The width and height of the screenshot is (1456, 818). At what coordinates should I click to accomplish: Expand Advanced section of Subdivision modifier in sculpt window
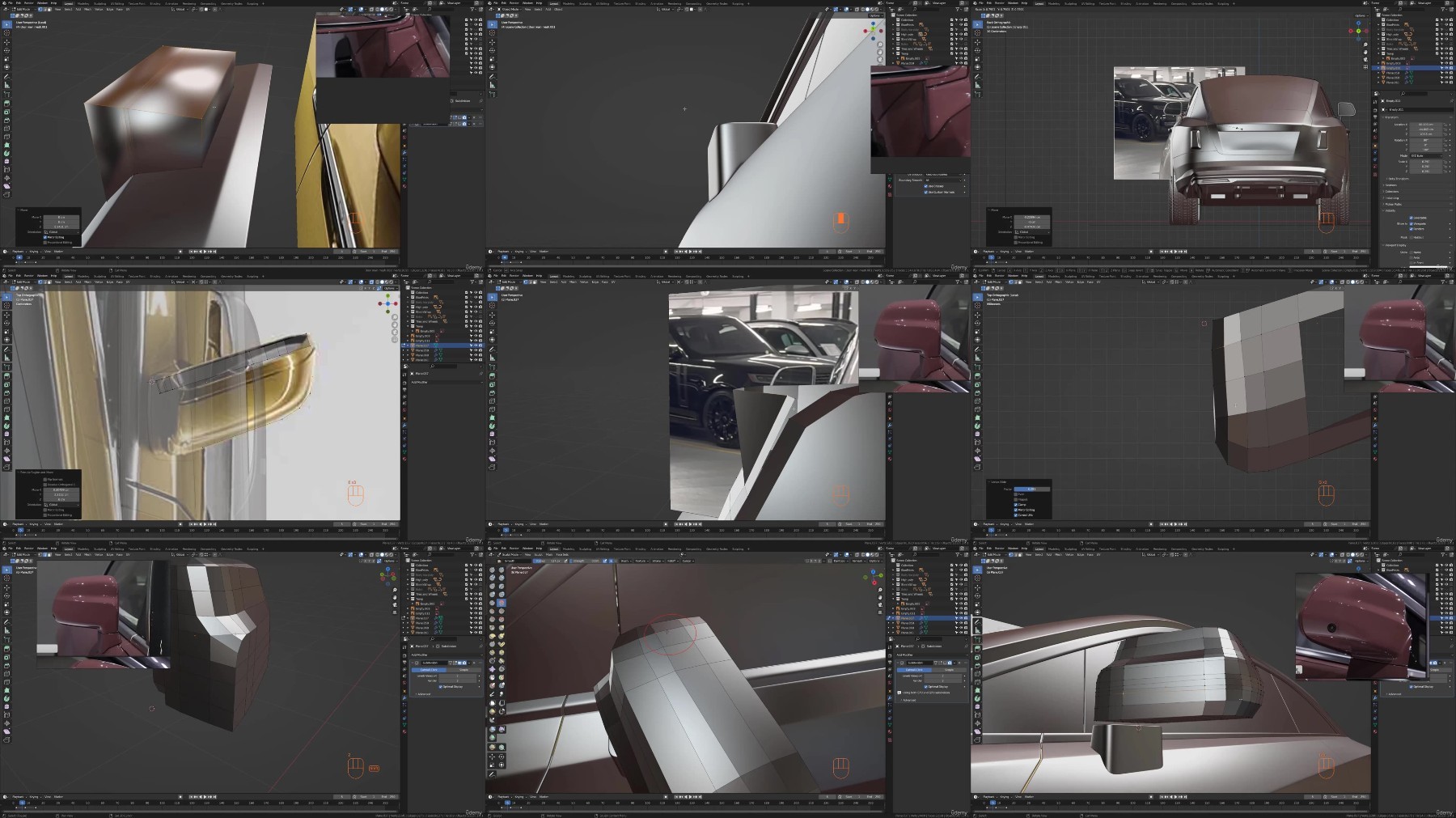pos(908,700)
